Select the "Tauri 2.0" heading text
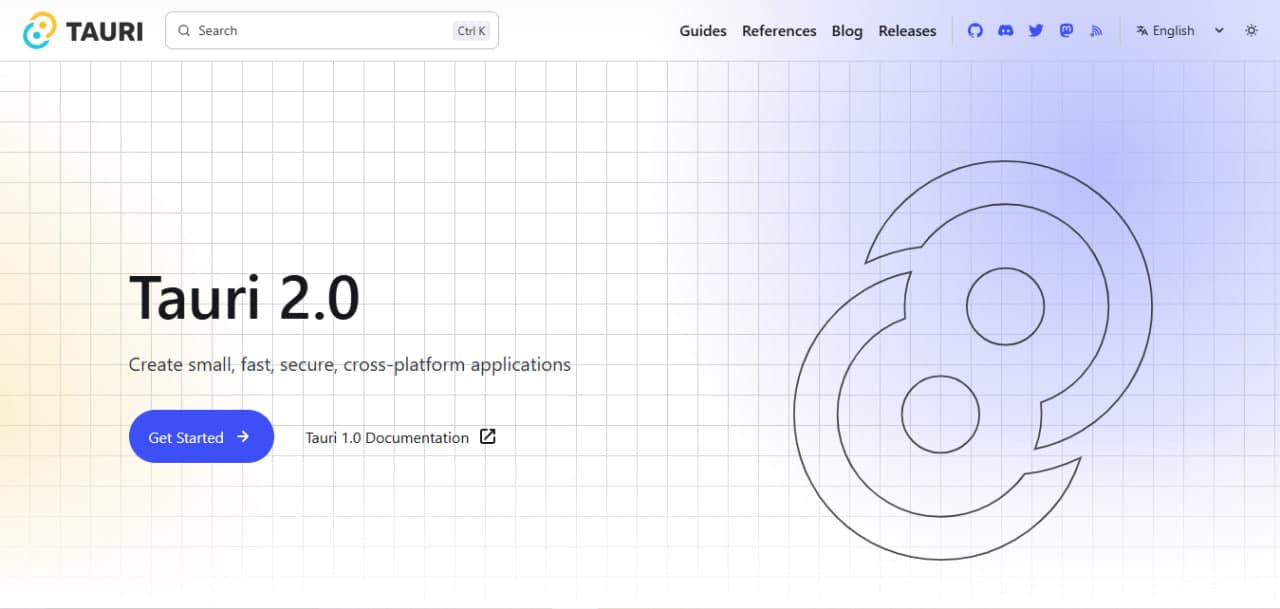The image size is (1280, 609). tap(244, 298)
